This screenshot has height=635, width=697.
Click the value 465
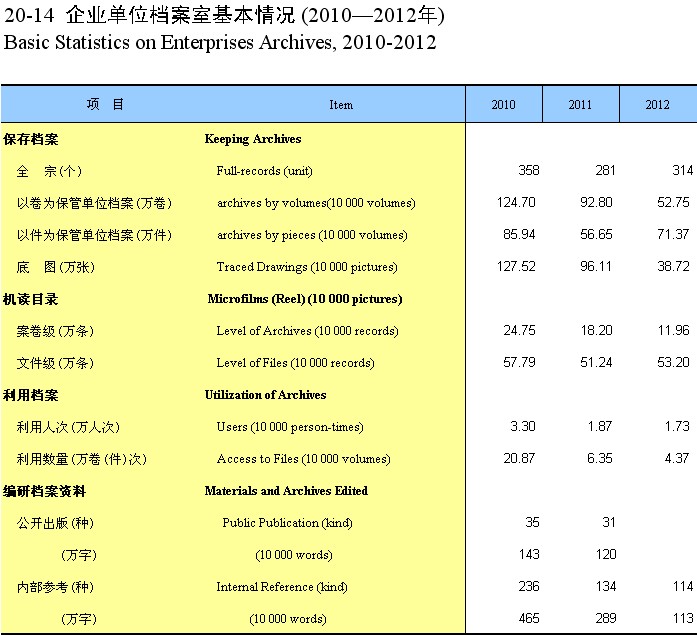(x=529, y=618)
